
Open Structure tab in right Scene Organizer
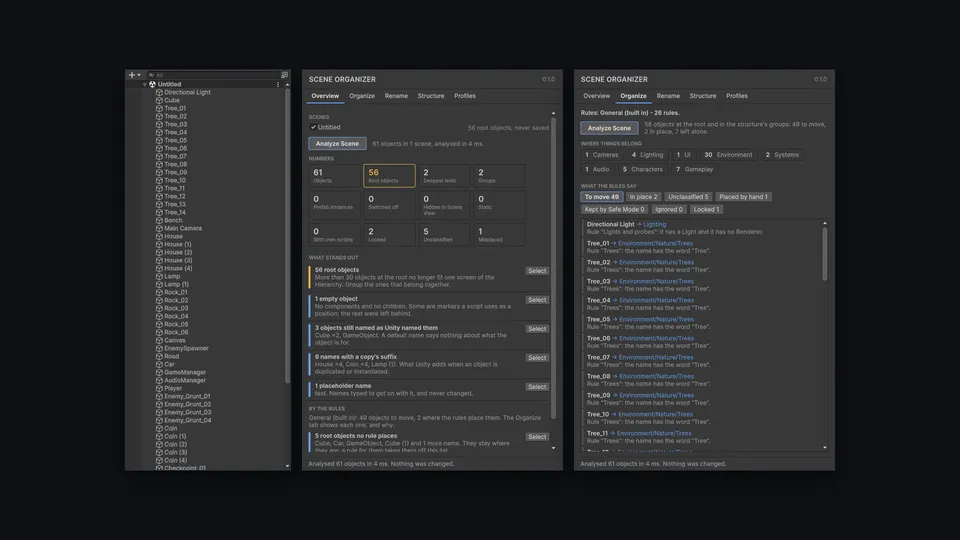[x=703, y=96]
